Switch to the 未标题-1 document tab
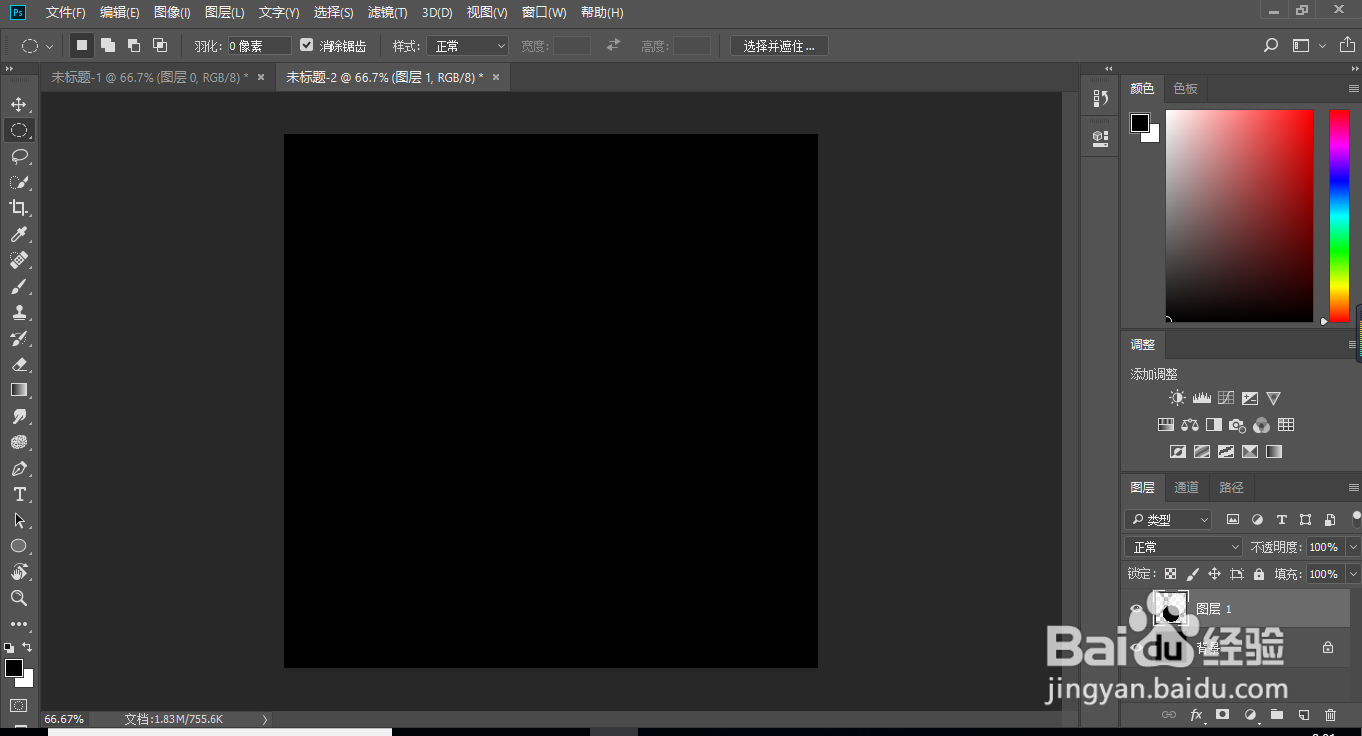1362x736 pixels. (x=150, y=77)
